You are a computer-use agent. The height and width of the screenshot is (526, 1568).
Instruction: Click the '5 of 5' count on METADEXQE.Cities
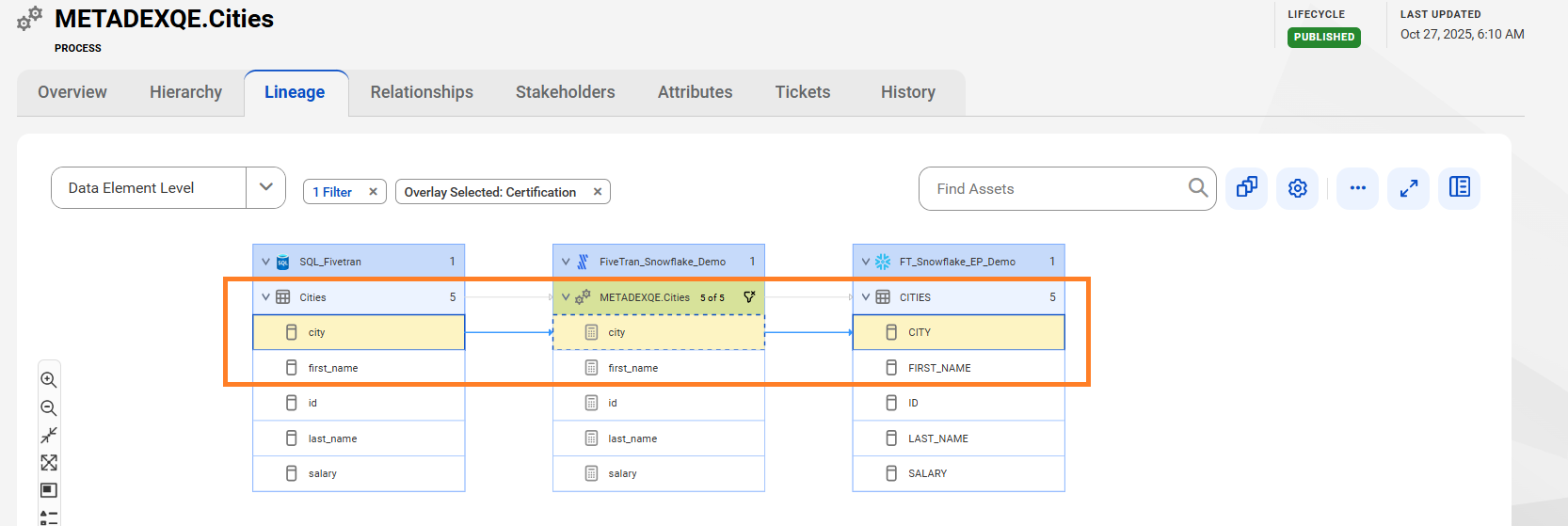tap(712, 297)
